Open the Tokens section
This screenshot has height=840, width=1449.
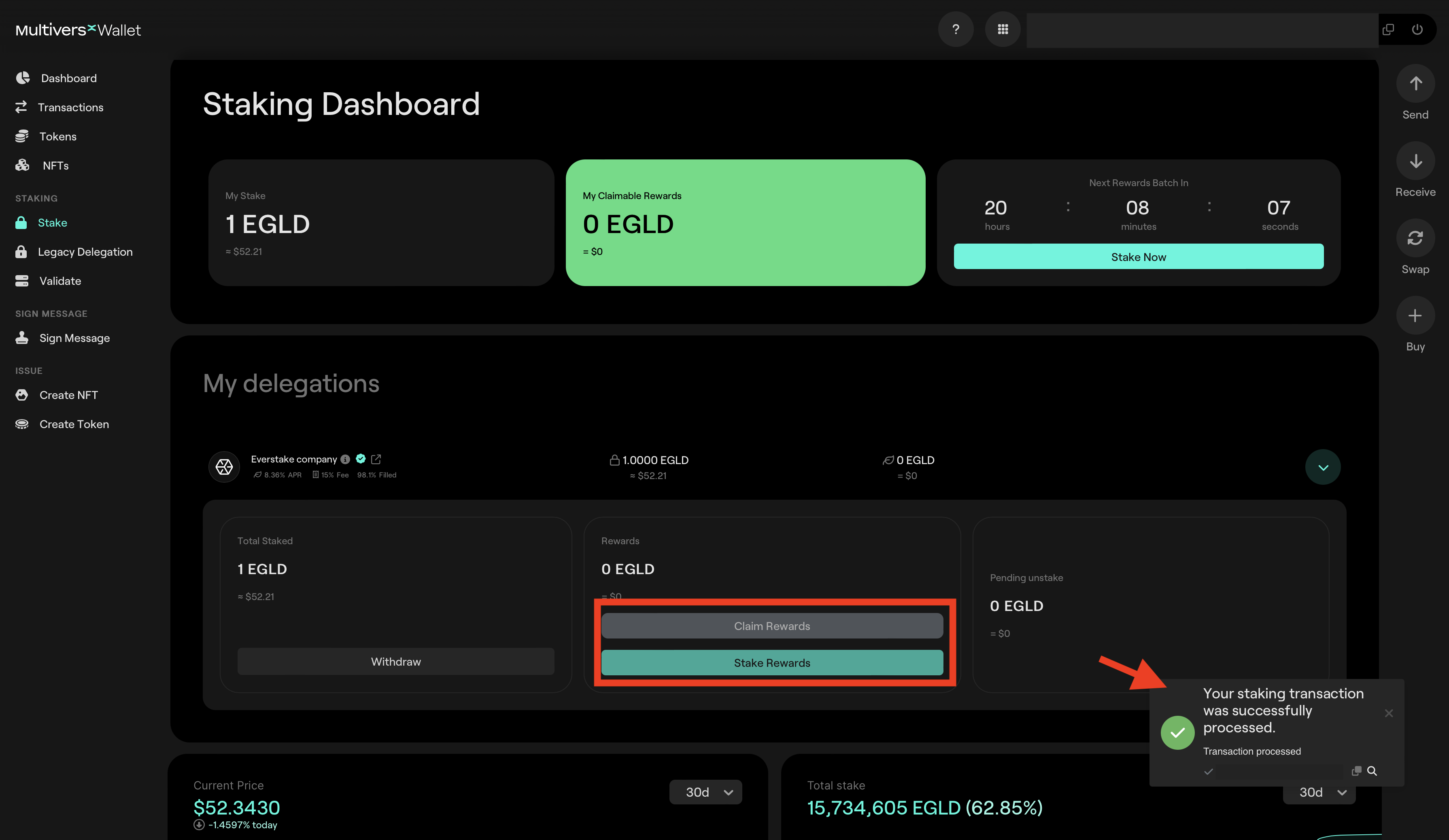tap(22, 136)
